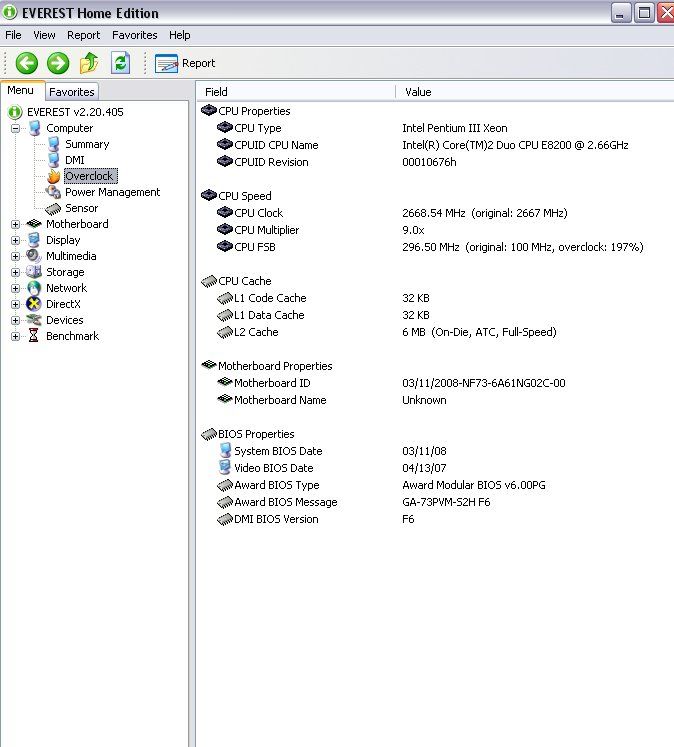Open the Help menu
The height and width of the screenshot is (747, 674).
point(179,35)
